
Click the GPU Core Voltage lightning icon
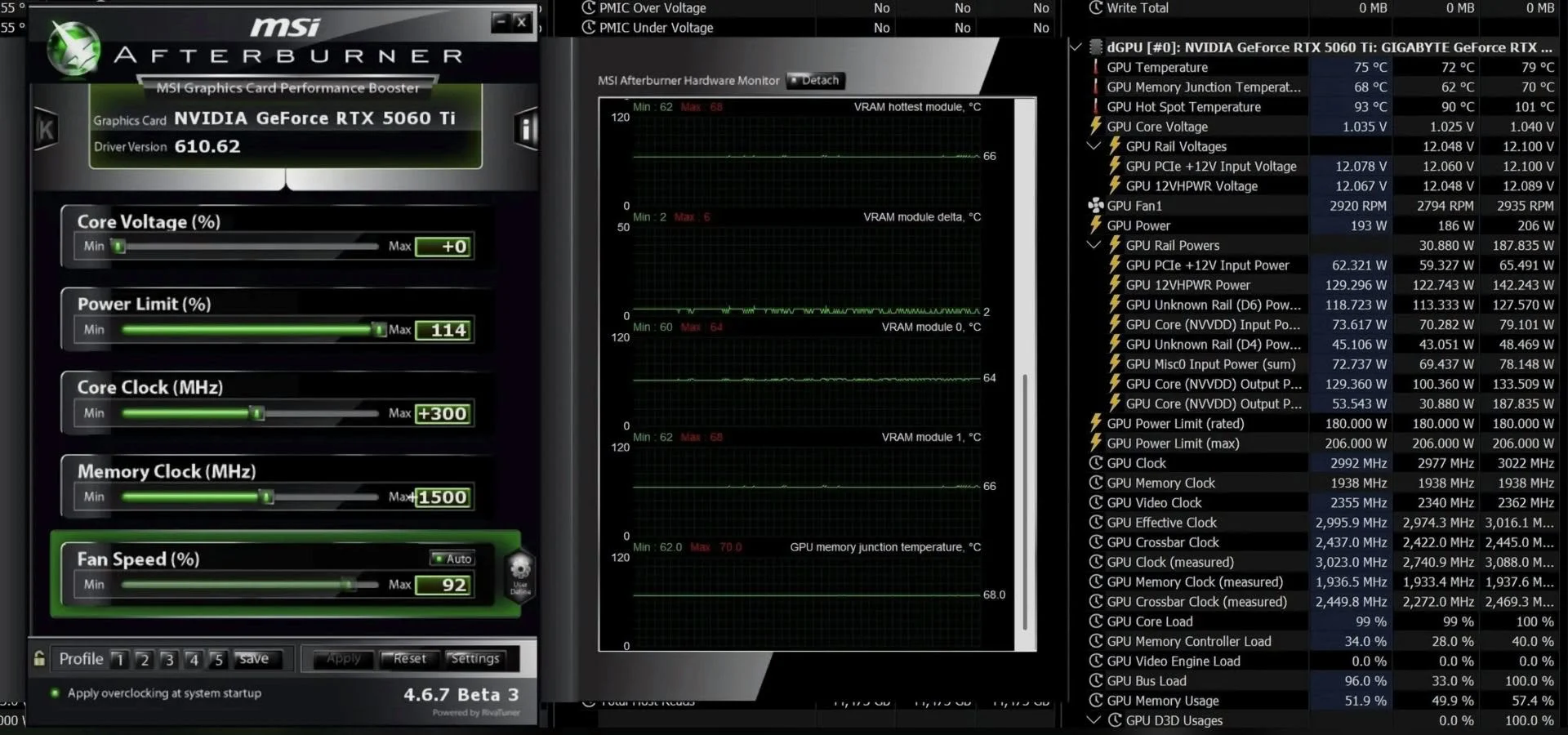click(x=1096, y=127)
